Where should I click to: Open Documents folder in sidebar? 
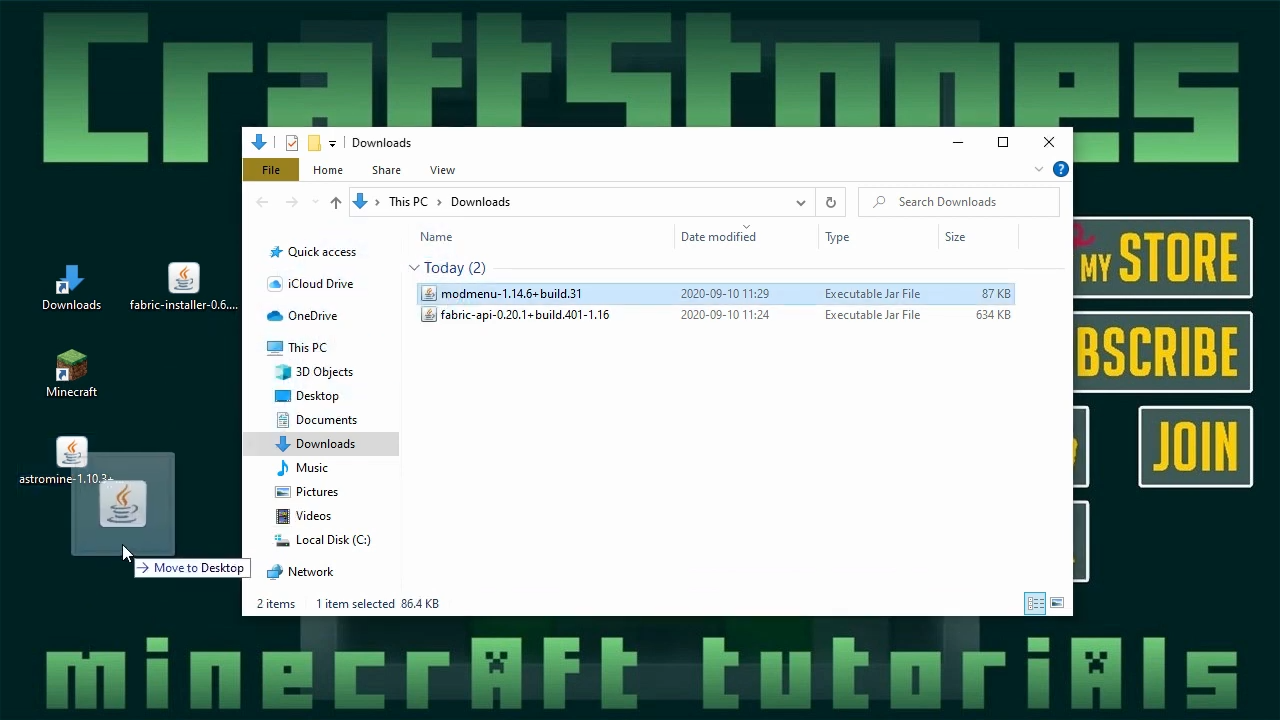click(316, 420)
